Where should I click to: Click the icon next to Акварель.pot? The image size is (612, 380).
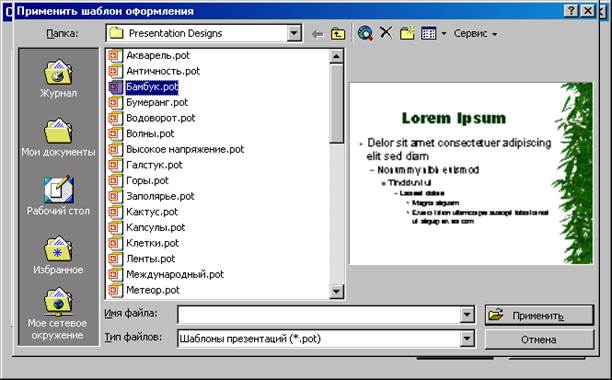pos(115,55)
